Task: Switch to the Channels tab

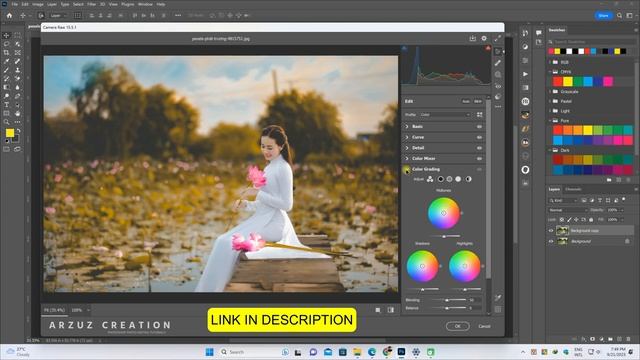Action: point(573,189)
